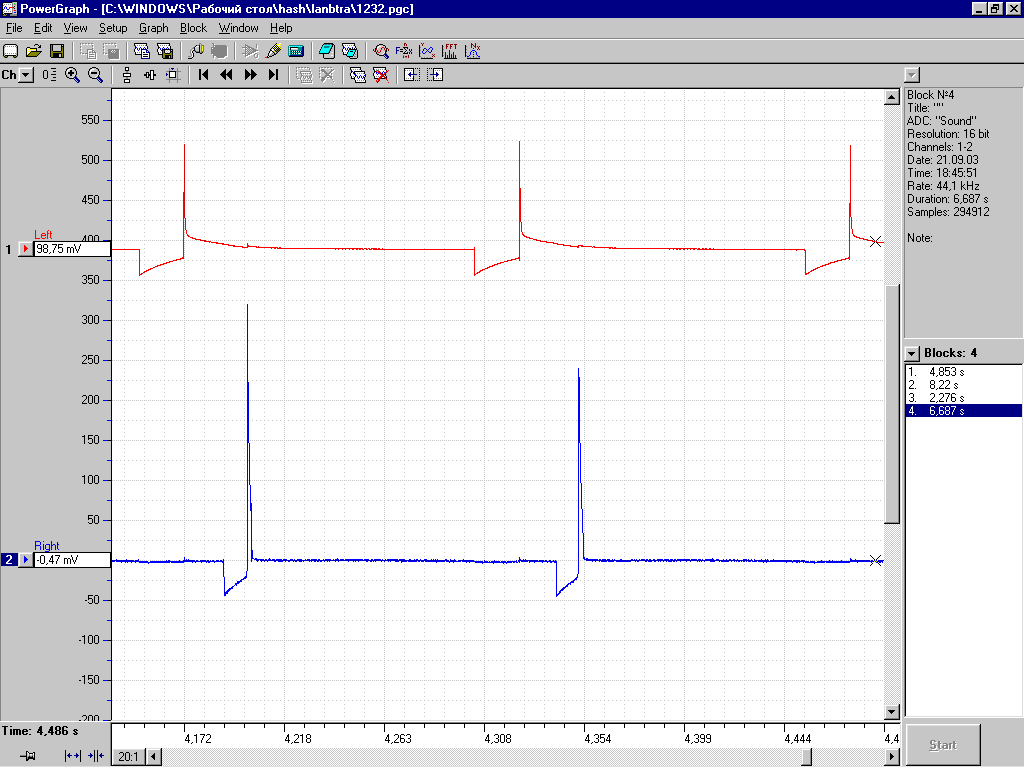Click the compress time scale arrows icon
The image size is (1024, 768).
click(x=96, y=756)
